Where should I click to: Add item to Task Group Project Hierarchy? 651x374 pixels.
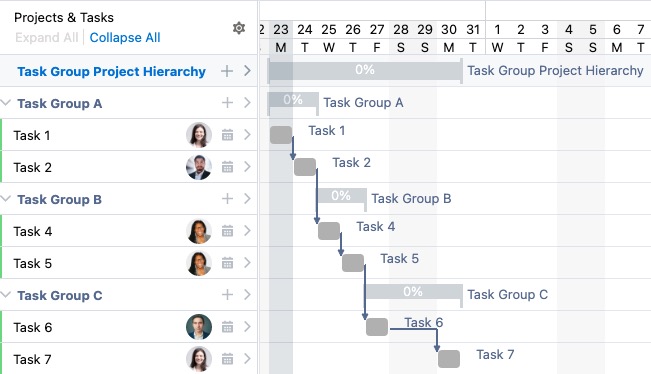227,71
